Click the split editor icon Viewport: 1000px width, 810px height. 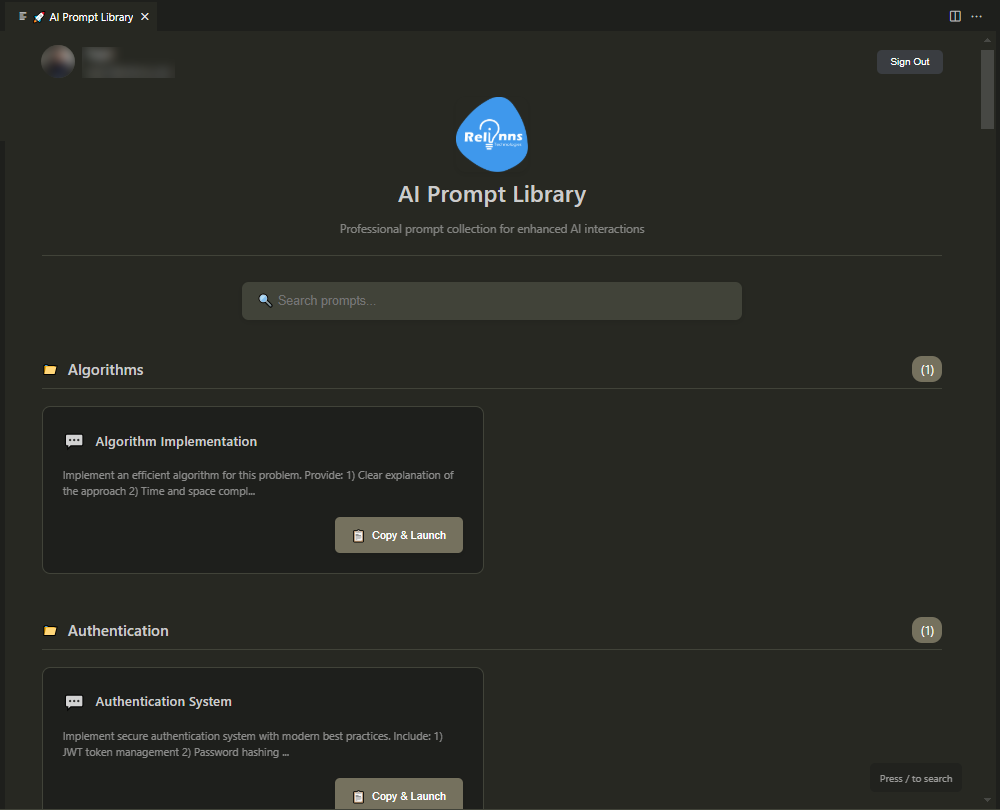(955, 17)
